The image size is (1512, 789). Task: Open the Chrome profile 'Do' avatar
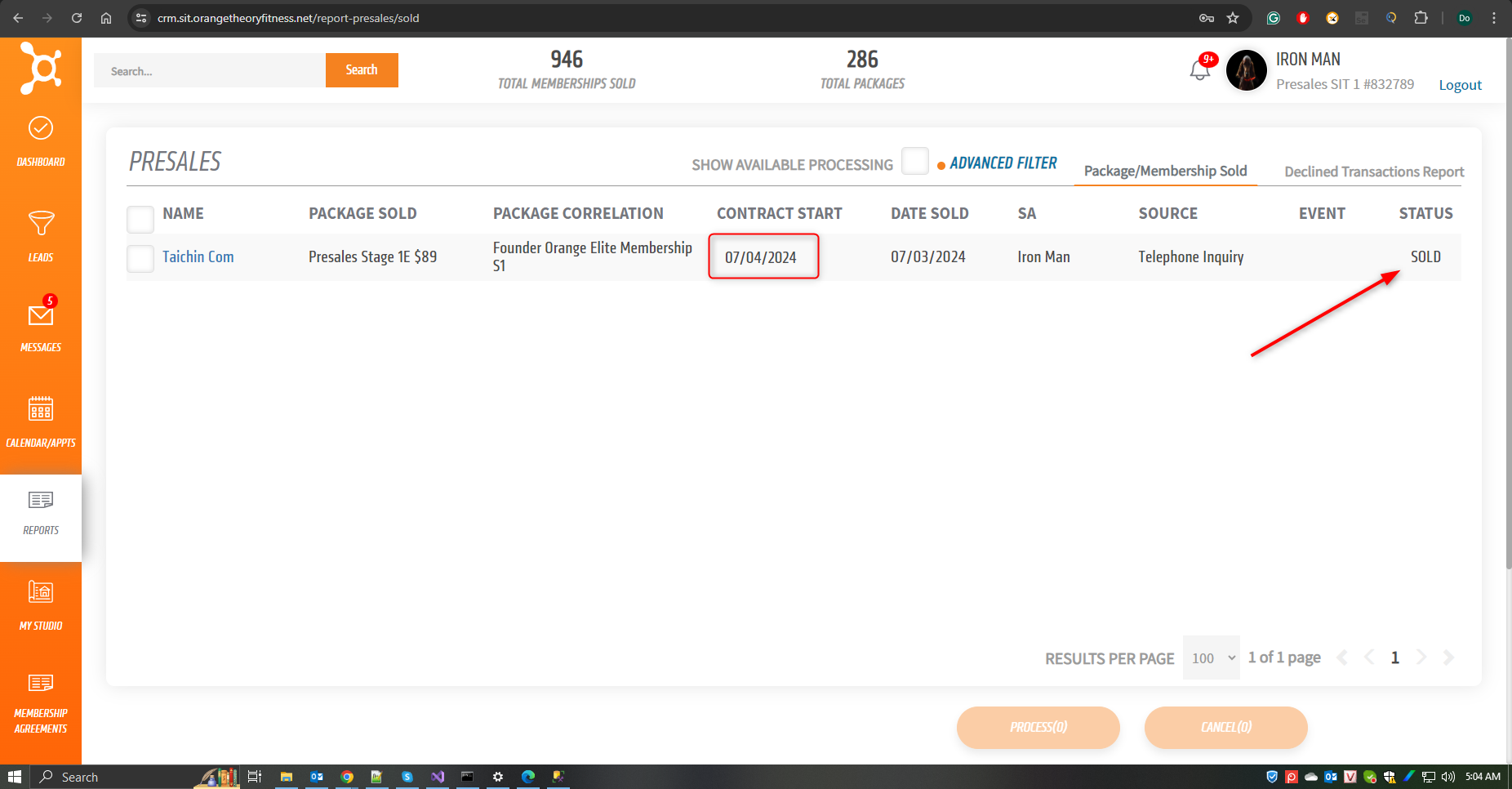(1465, 18)
